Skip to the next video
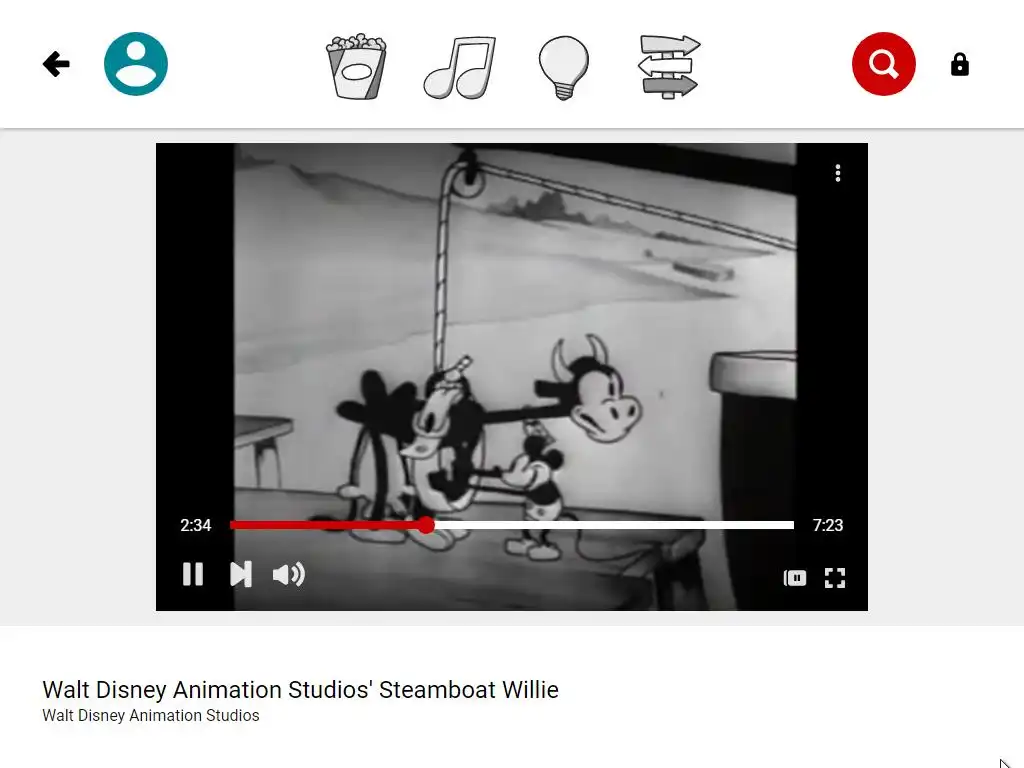This screenshot has width=1024, height=768. (x=241, y=575)
